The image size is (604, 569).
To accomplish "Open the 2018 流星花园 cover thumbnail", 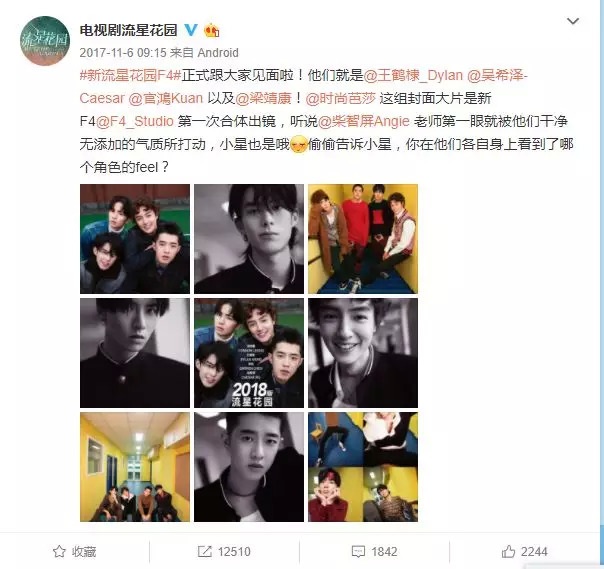I will [x=249, y=353].
